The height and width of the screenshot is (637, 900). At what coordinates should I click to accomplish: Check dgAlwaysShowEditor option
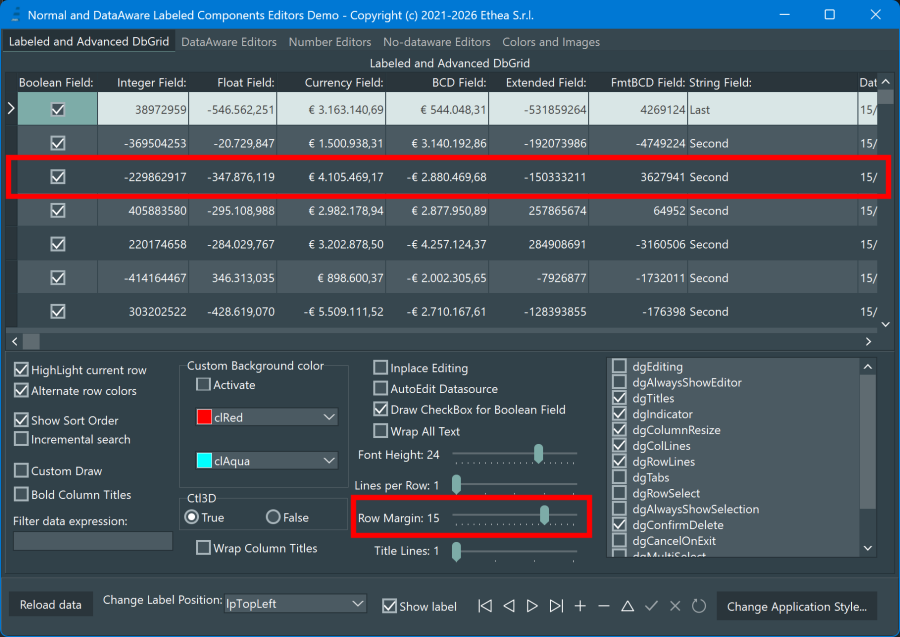[x=619, y=382]
